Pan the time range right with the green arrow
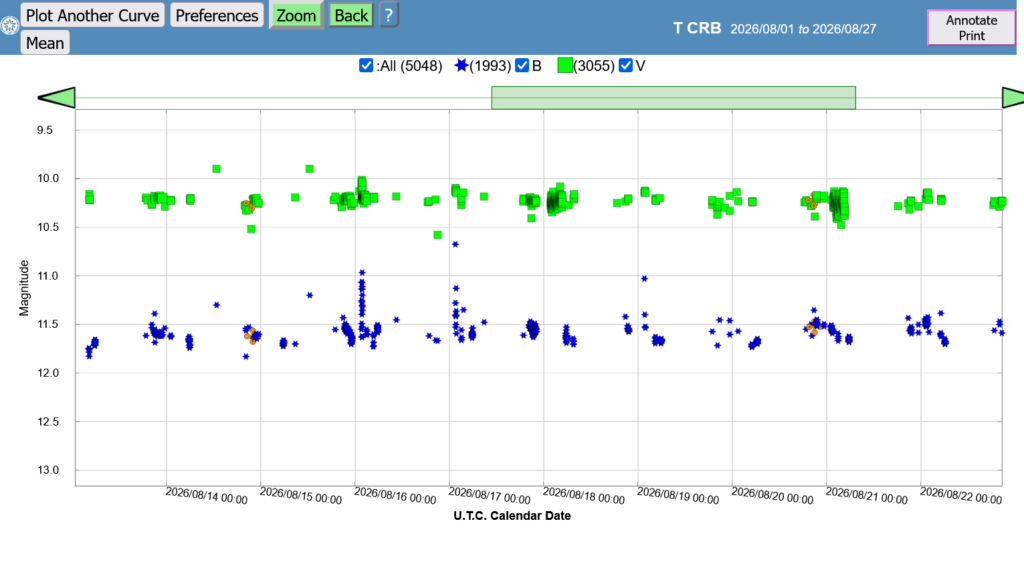This screenshot has height=562, width=1024. (x=1013, y=98)
